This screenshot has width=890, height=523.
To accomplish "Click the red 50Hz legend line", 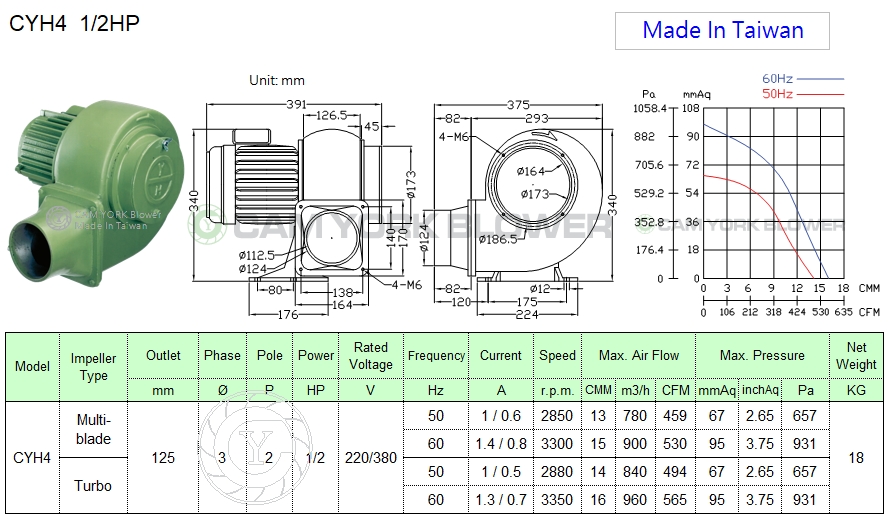I will [820, 94].
